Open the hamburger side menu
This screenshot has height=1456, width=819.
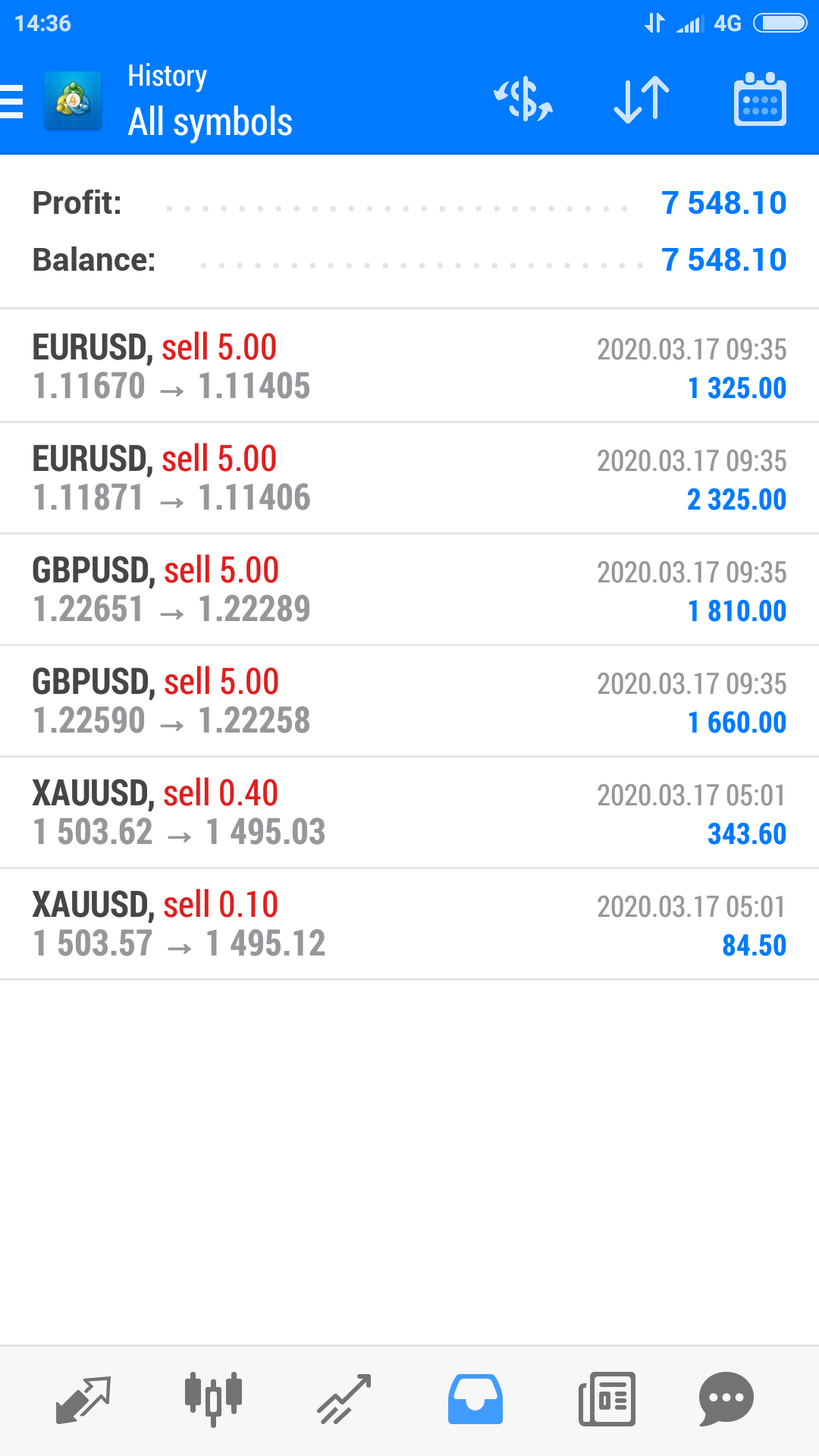pyautogui.click(x=13, y=101)
